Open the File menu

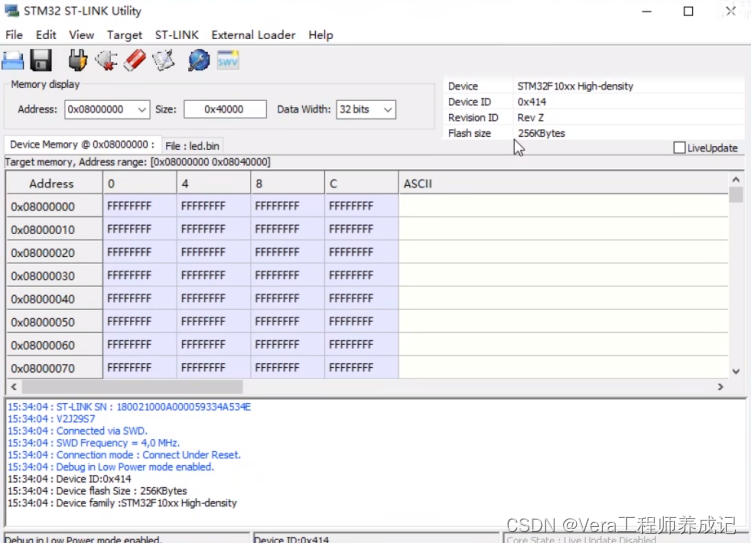coord(14,35)
